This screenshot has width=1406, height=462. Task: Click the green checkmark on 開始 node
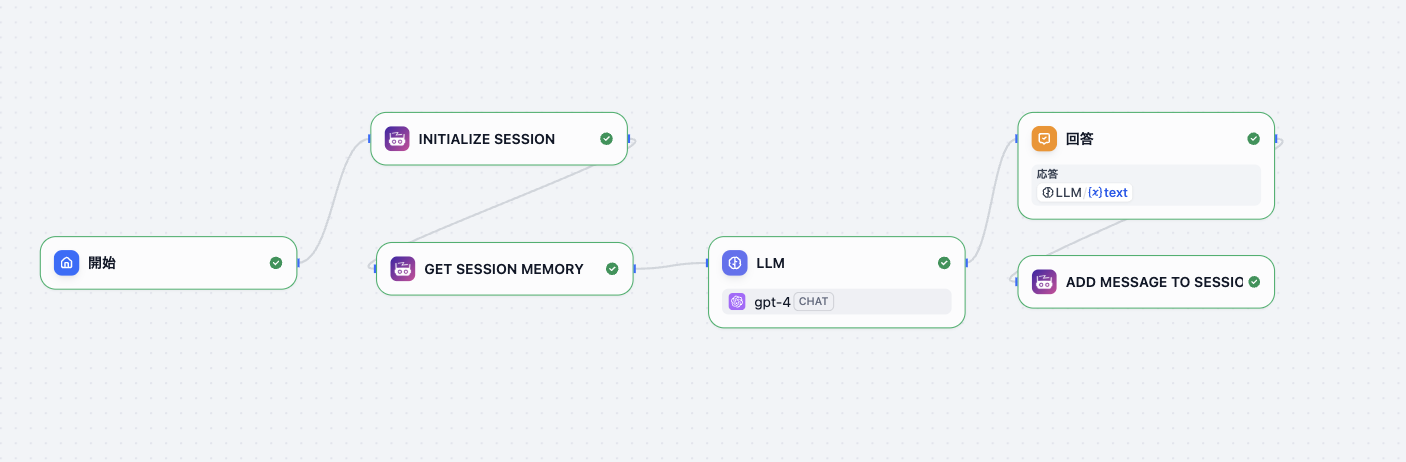pos(276,263)
